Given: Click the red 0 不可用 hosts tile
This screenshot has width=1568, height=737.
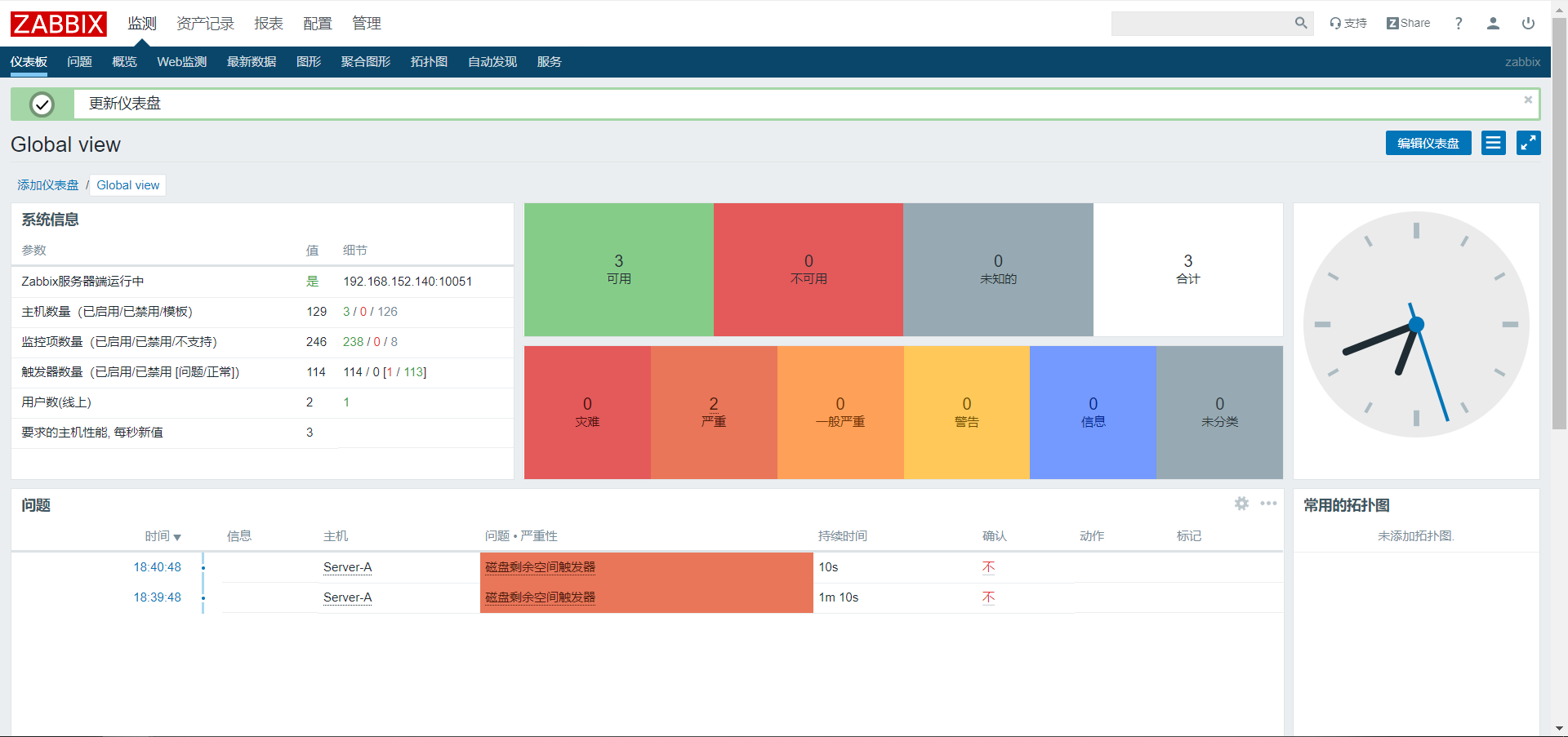Looking at the screenshot, I should coord(808,269).
